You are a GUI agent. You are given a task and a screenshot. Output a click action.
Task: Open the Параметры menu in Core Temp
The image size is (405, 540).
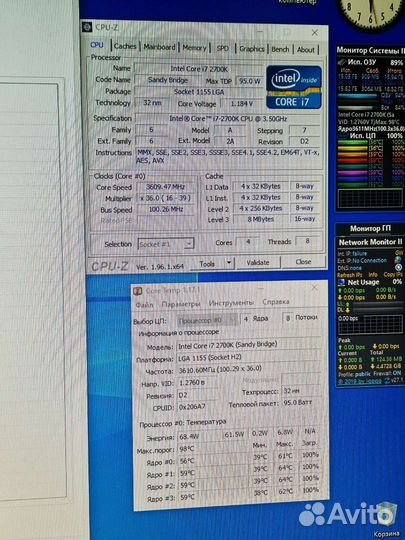click(181, 304)
